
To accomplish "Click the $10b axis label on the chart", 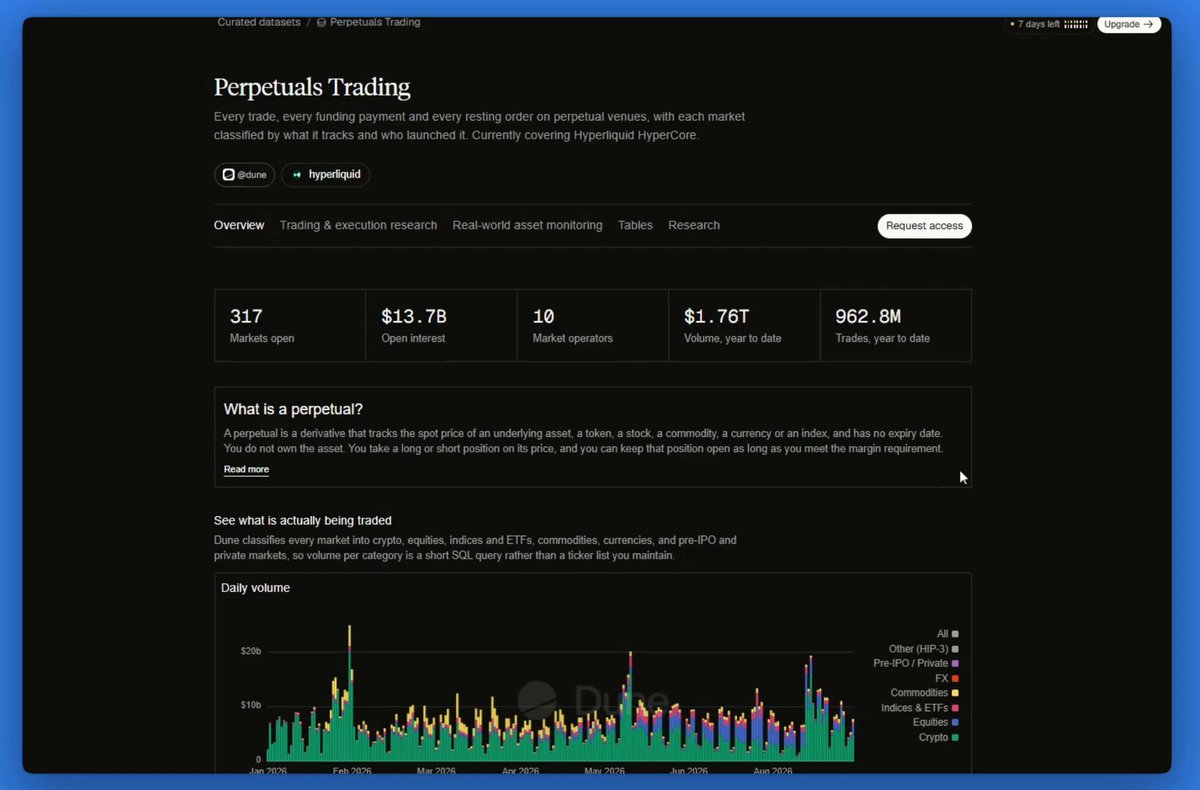I will point(250,705).
